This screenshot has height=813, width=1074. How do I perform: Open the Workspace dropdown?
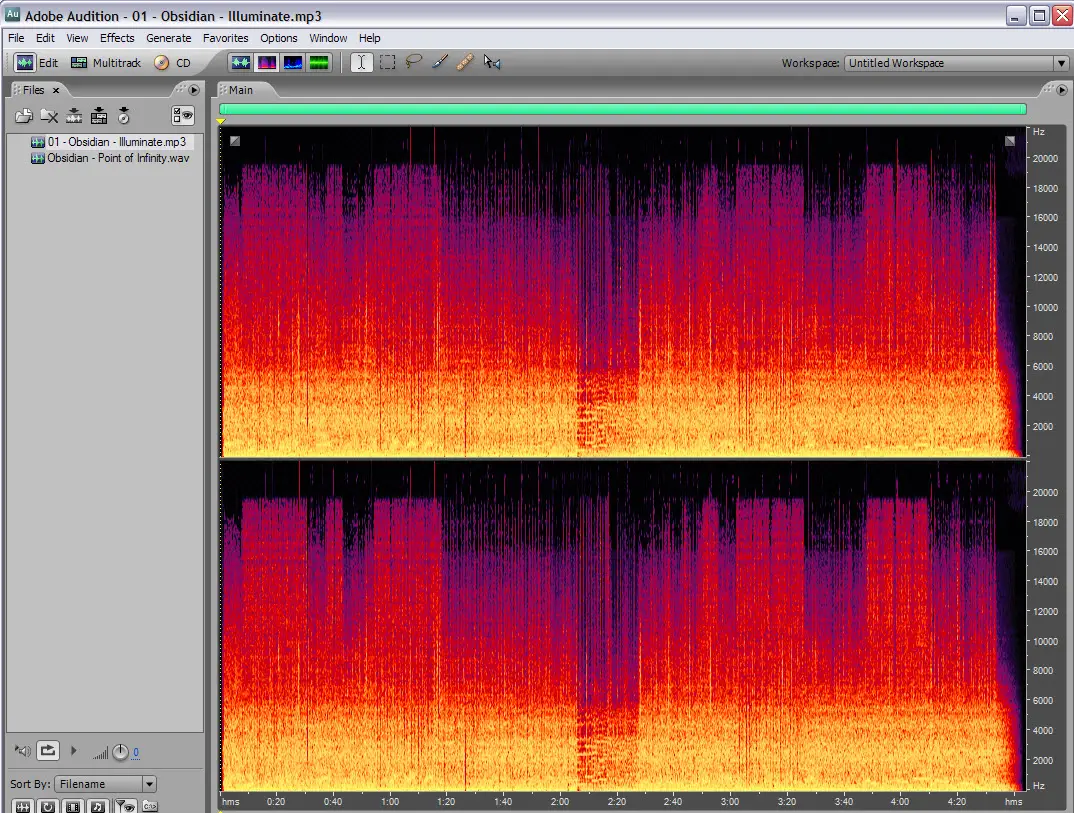pos(1061,63)
